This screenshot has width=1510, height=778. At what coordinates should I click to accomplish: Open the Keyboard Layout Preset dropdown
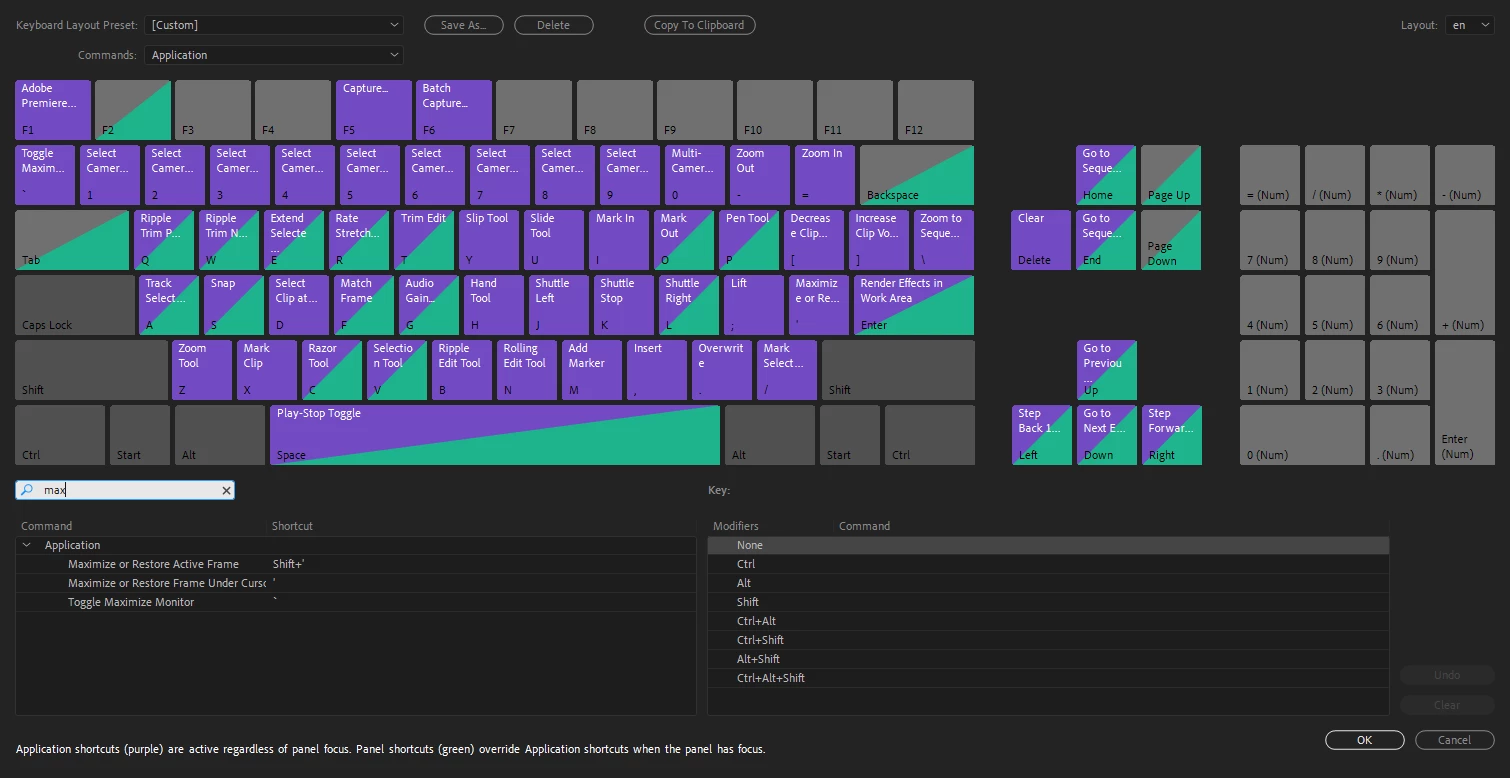274,25
